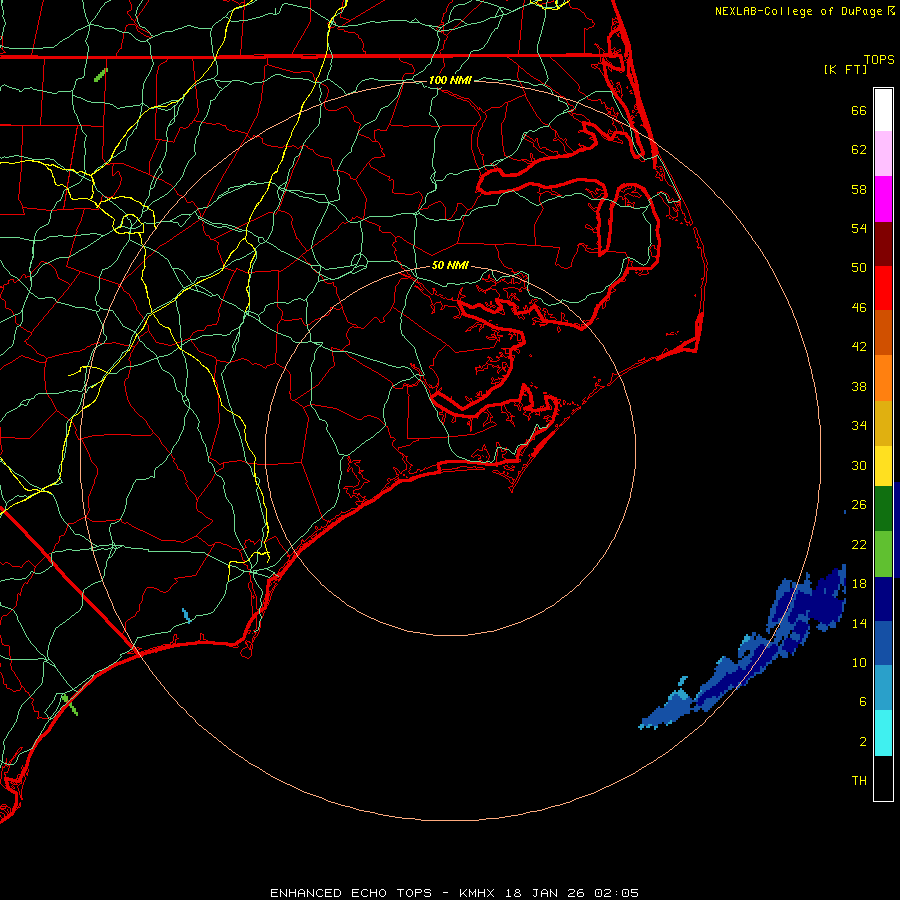Click the light green 22 kft legend color
This screenshot has width=900, height=900.
click(883, 554)
